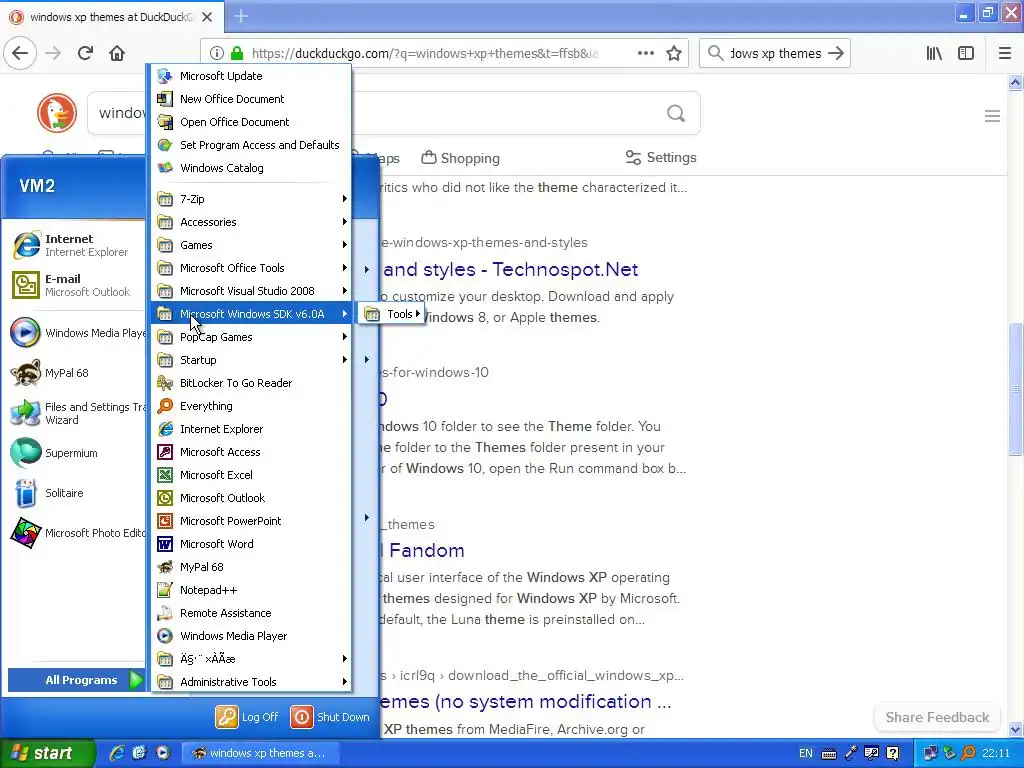Click the page vertical scrollbar thumb
Viewport: 1024px width, 768px height.
(1015, 389)
